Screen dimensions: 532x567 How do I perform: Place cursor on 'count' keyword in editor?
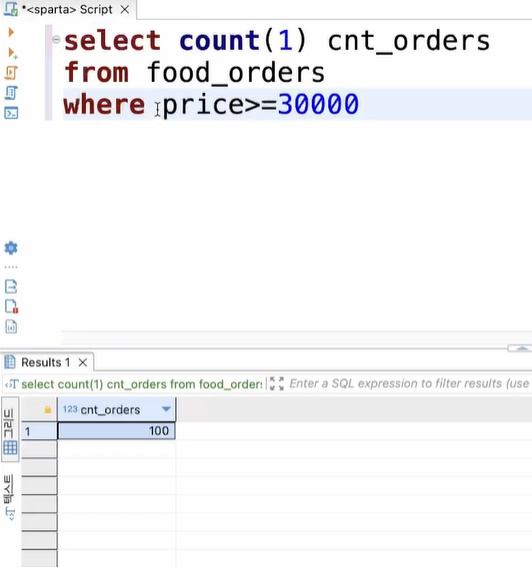point(220,40)
